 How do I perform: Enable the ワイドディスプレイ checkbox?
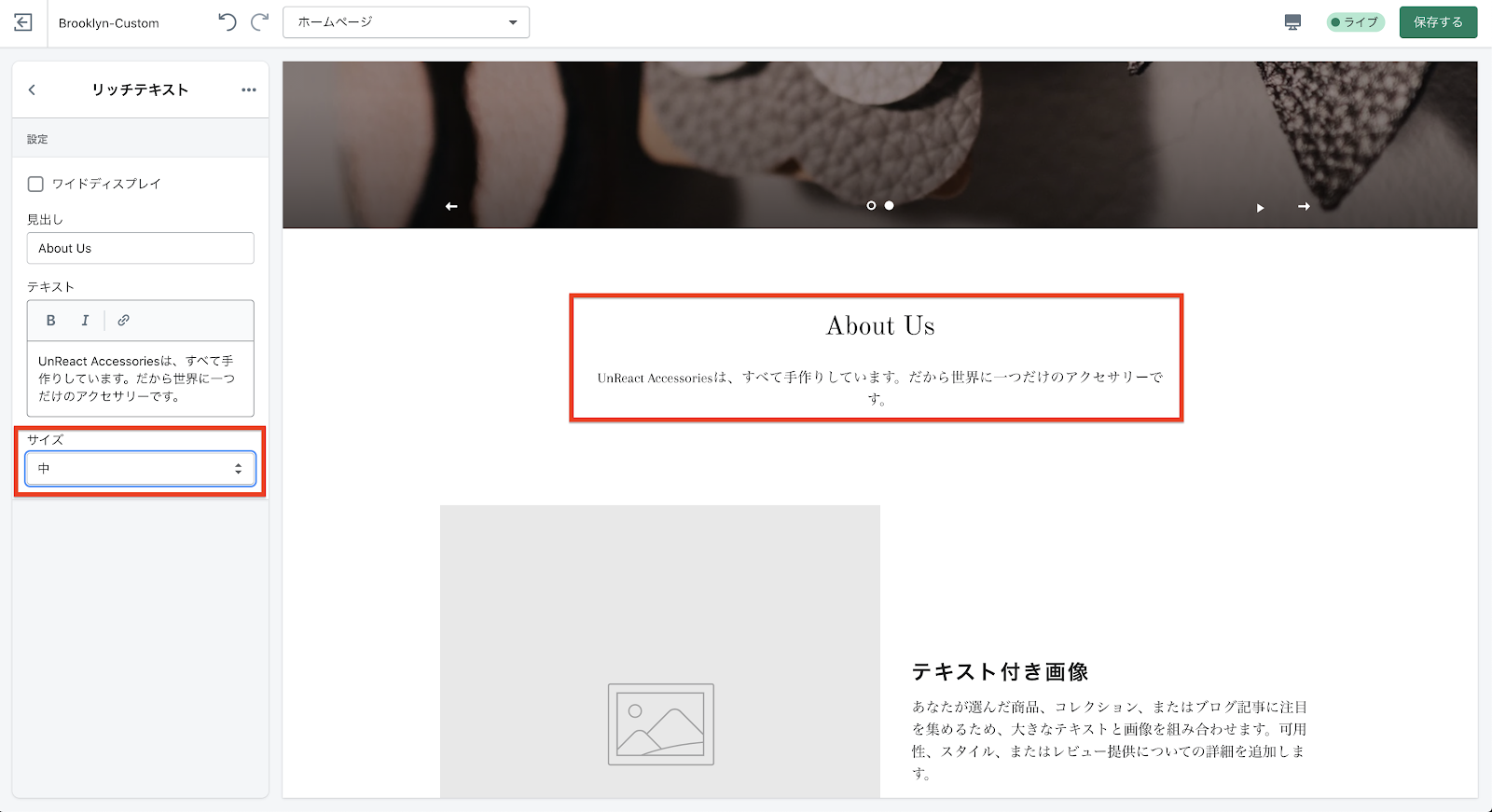point(35,184)
